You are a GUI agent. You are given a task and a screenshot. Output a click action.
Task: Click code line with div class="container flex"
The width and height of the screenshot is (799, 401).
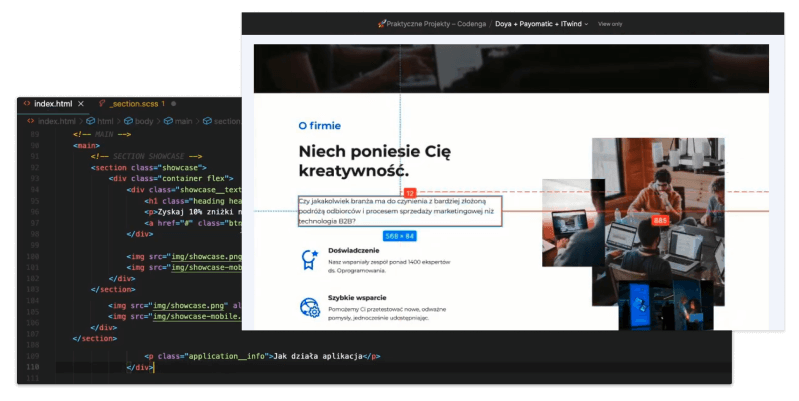[x=171, y=178]
